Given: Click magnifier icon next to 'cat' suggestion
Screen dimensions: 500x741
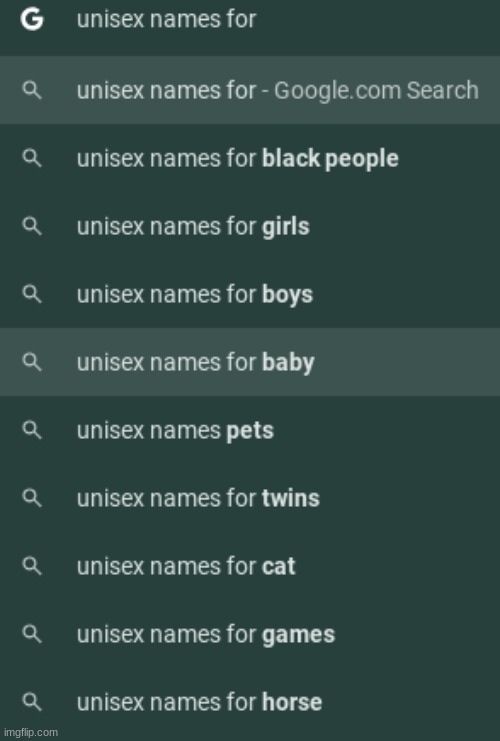Looking at the screenshot, I should pos(32,566).
